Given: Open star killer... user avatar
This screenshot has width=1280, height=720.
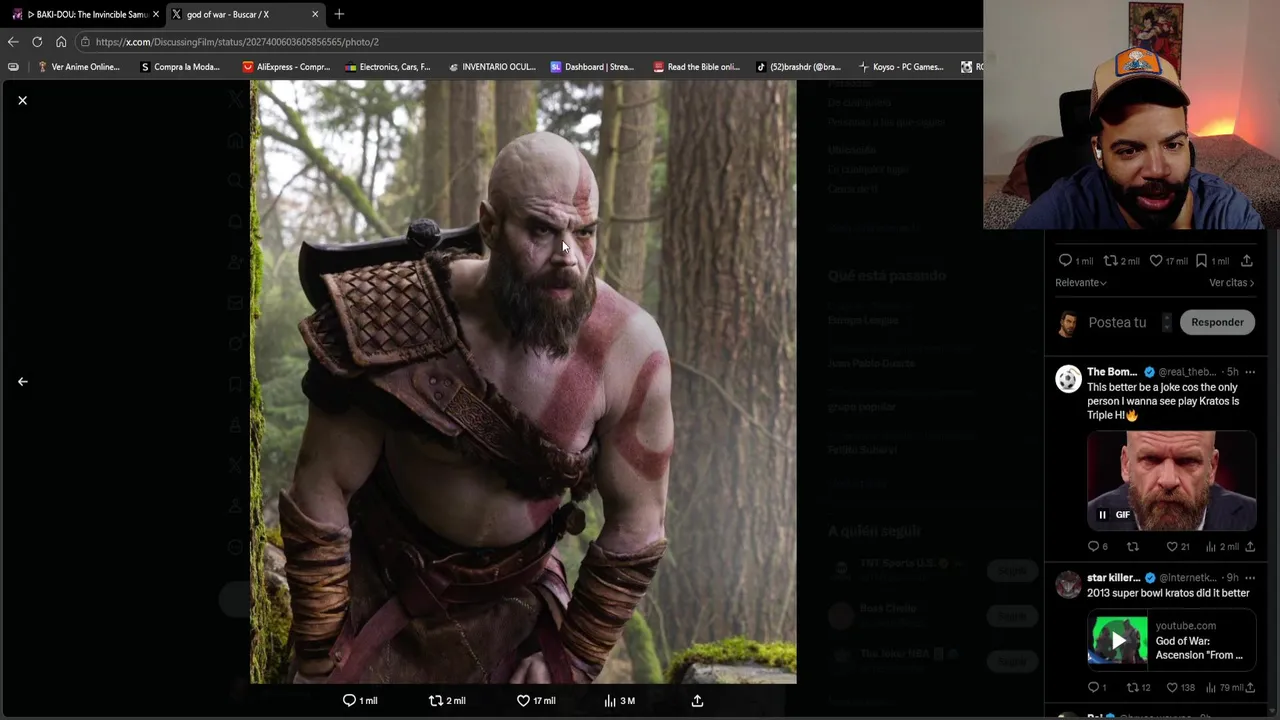Looking at the screenshot, I should click(1068, 584).
